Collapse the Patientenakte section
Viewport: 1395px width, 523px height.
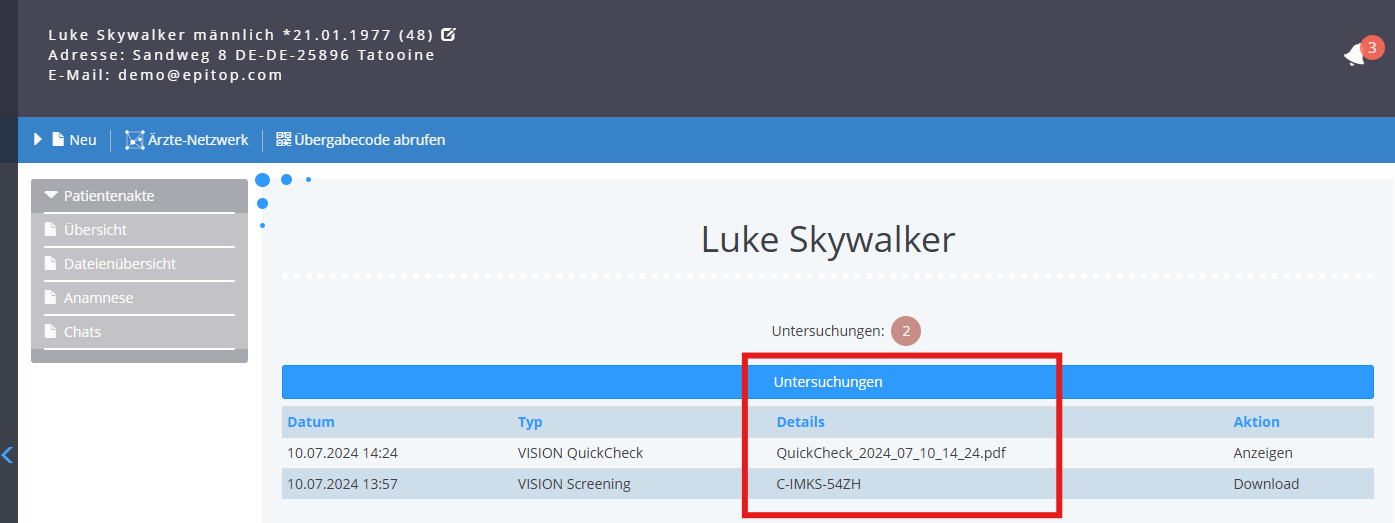tap(52, 196)
